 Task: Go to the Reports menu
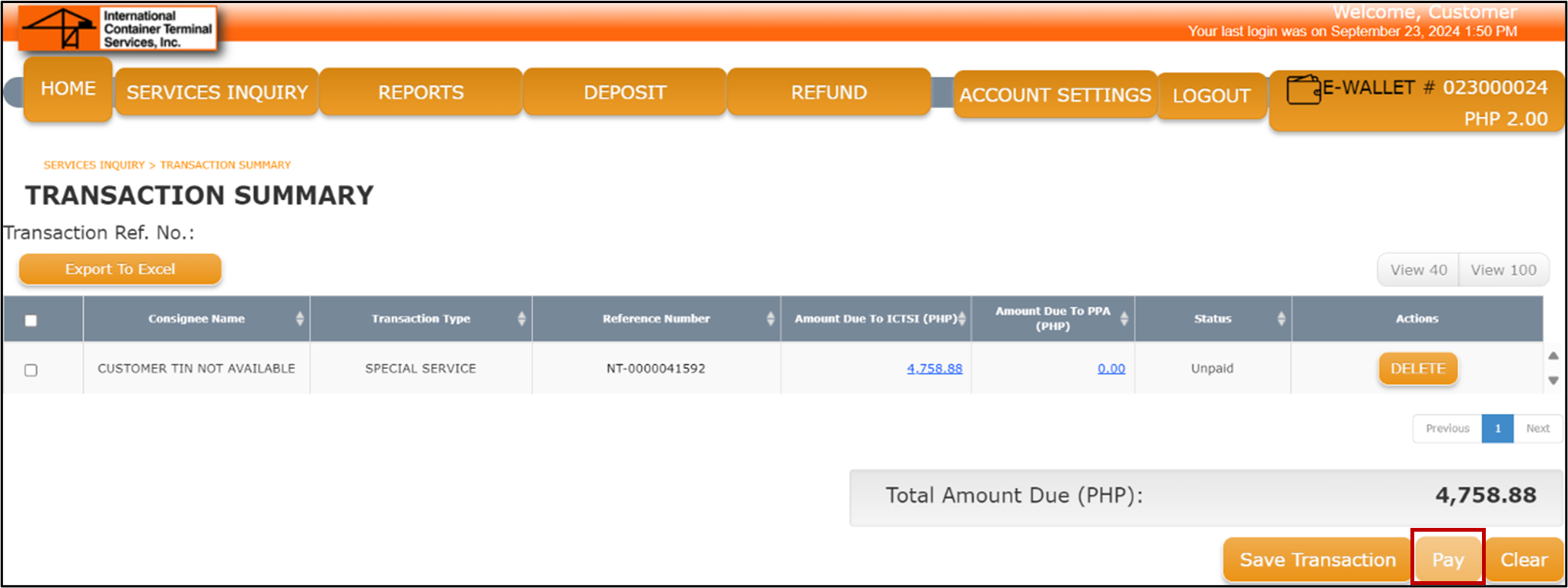point(421,92)
